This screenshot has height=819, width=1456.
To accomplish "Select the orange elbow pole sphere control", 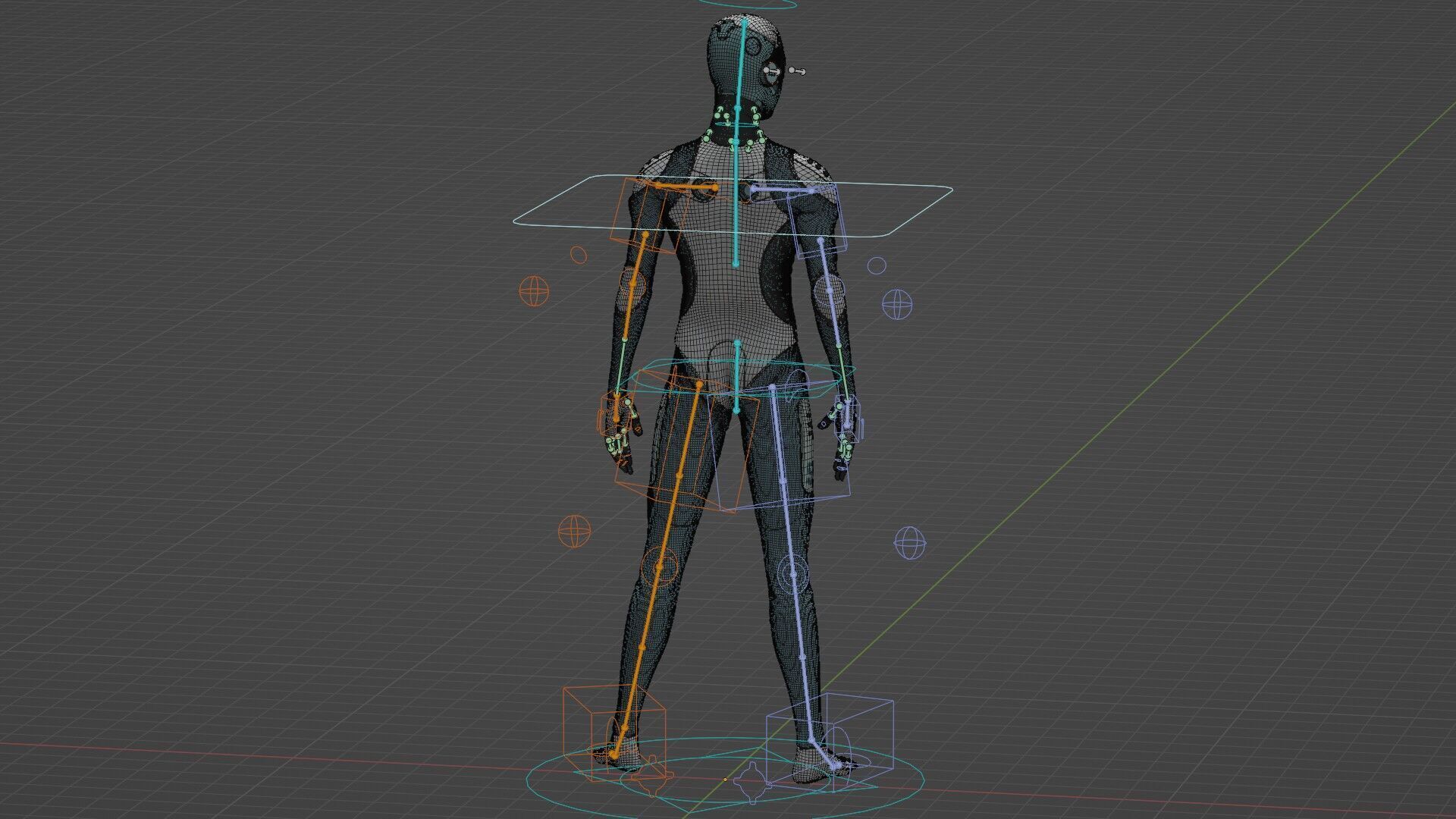I will 534,290.
